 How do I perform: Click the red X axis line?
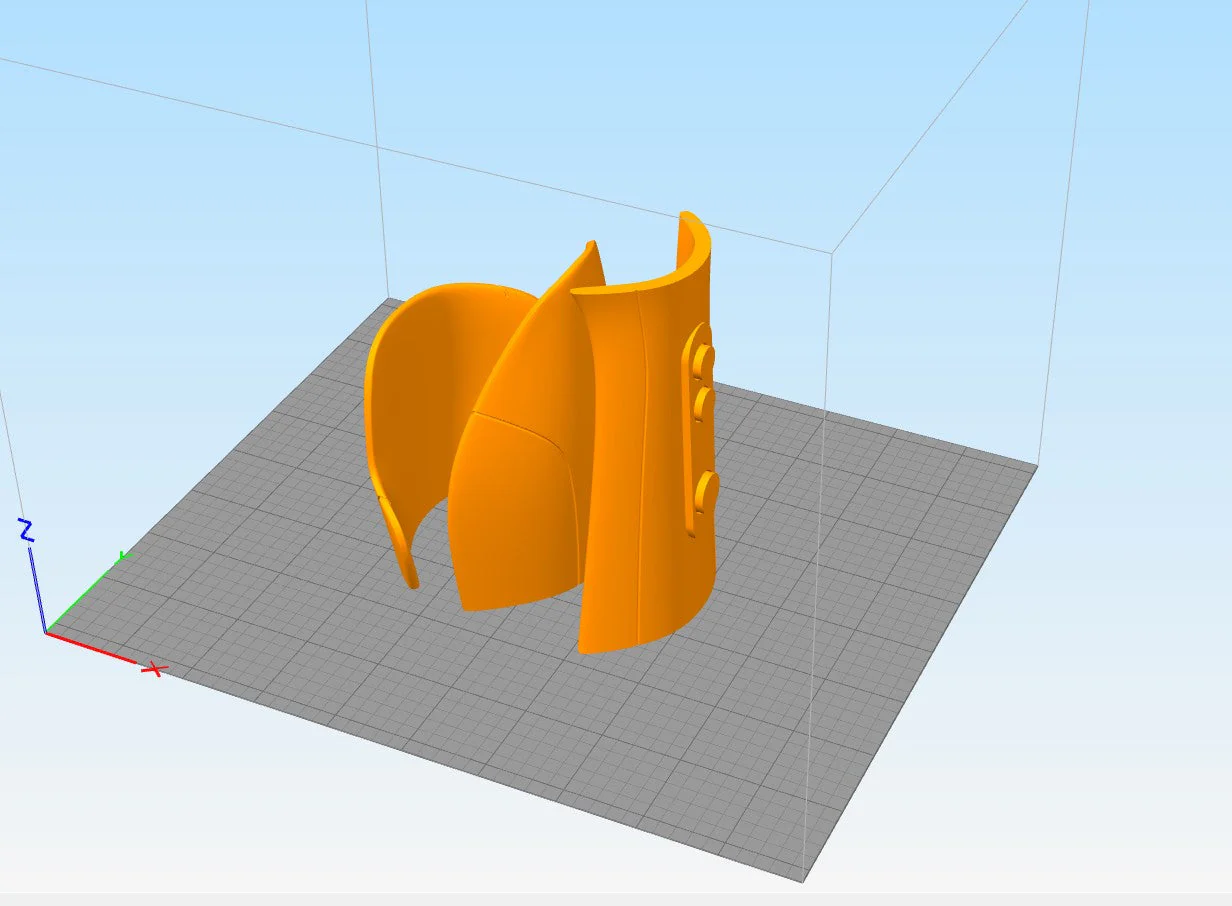click(x=92, y=647)
